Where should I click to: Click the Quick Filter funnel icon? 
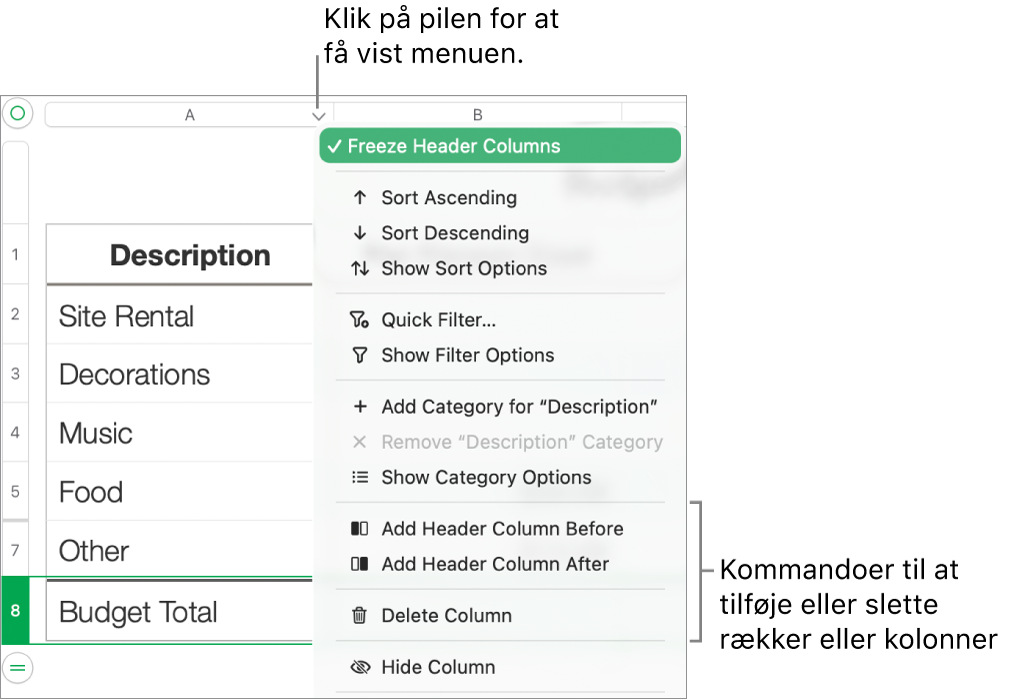click(360, 320)
